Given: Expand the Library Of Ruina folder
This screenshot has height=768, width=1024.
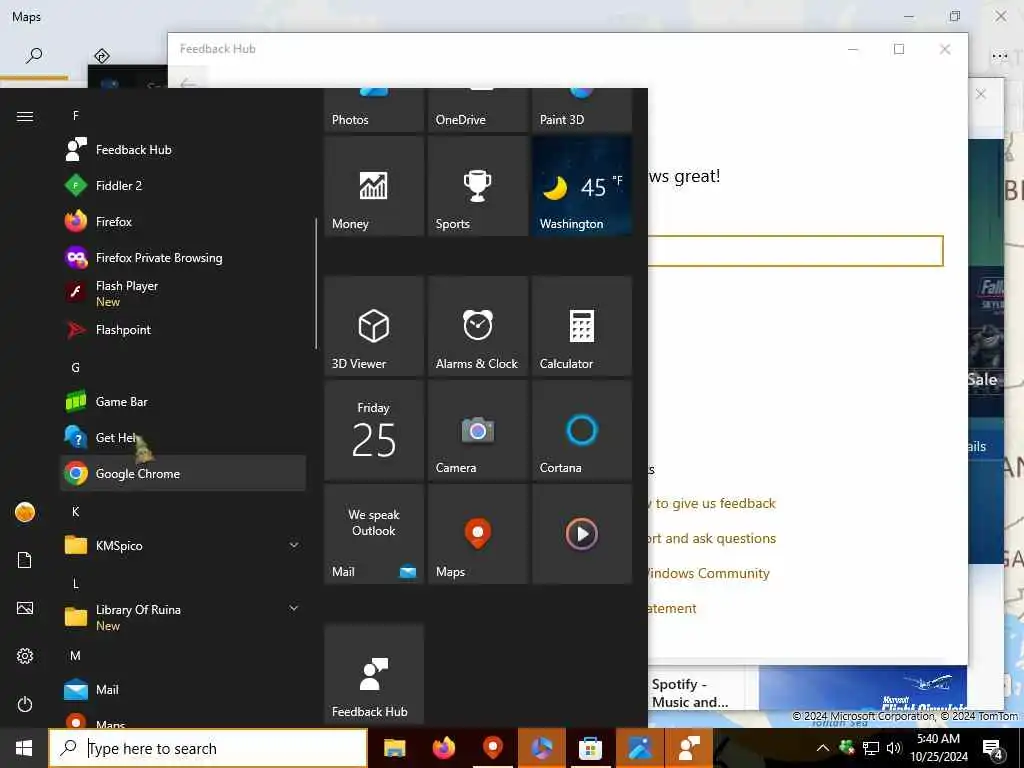Looking at the screenshot, I should tap(183, 616).
